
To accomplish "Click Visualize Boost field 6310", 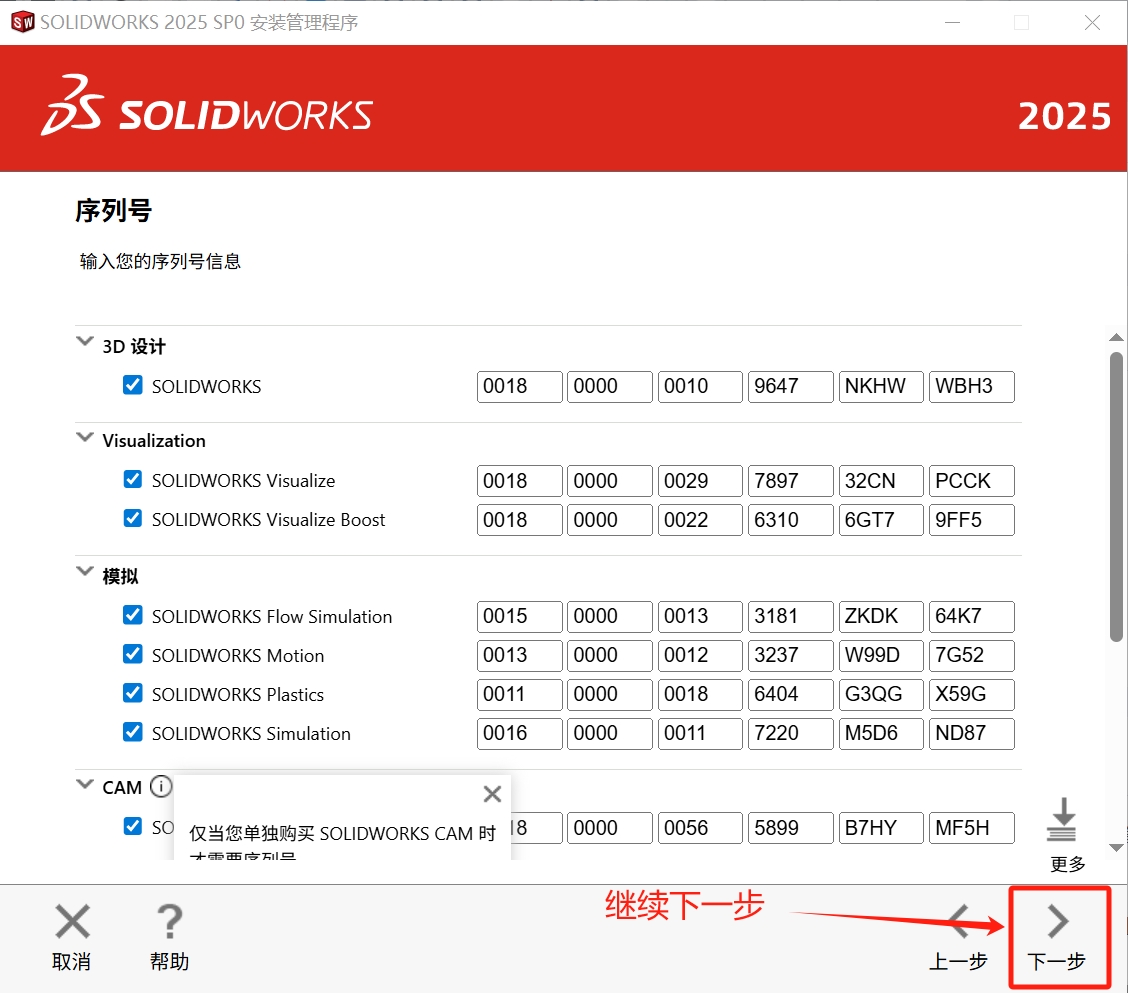I will tap(791, 520).
